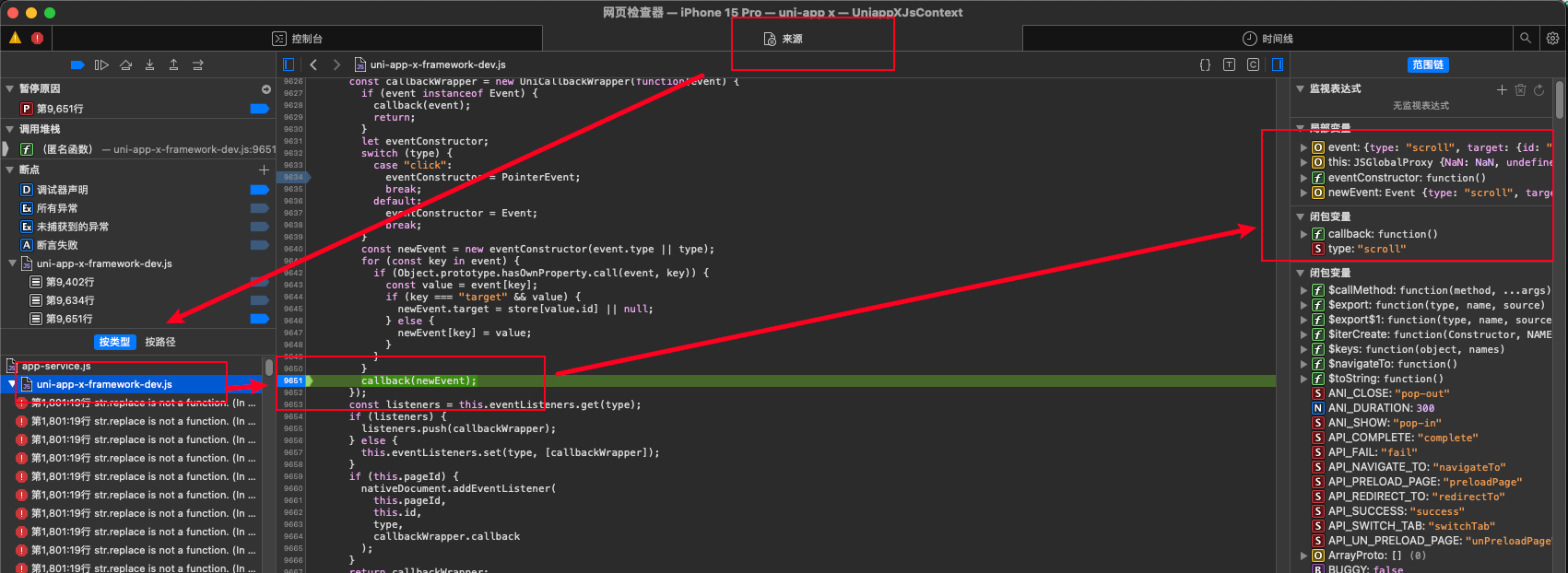Click line number 9653 in gutter
This screenshot has width=1568, height=573.
[x=293, y=404]
